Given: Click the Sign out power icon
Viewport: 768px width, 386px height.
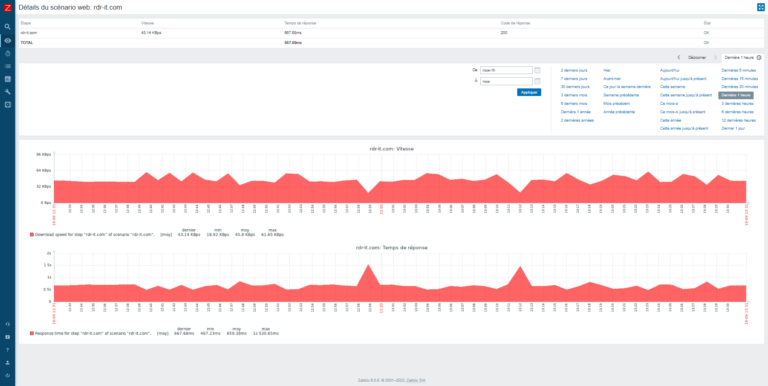Looking at the screenshot, I should tap(7, 375).
